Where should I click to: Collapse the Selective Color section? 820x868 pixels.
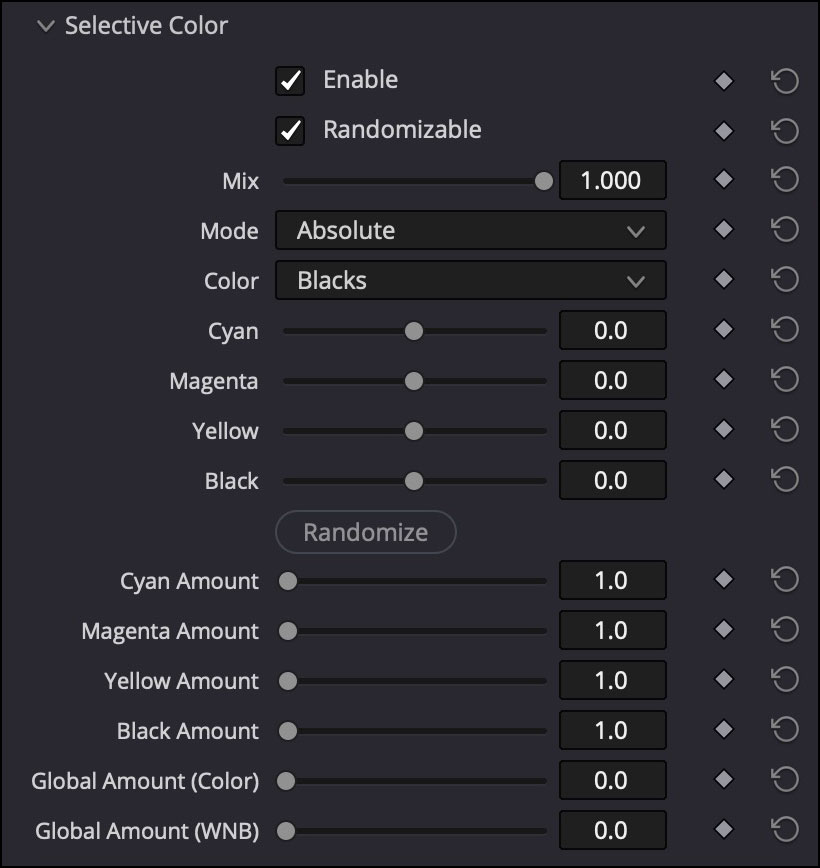click(x=45, y=27)
